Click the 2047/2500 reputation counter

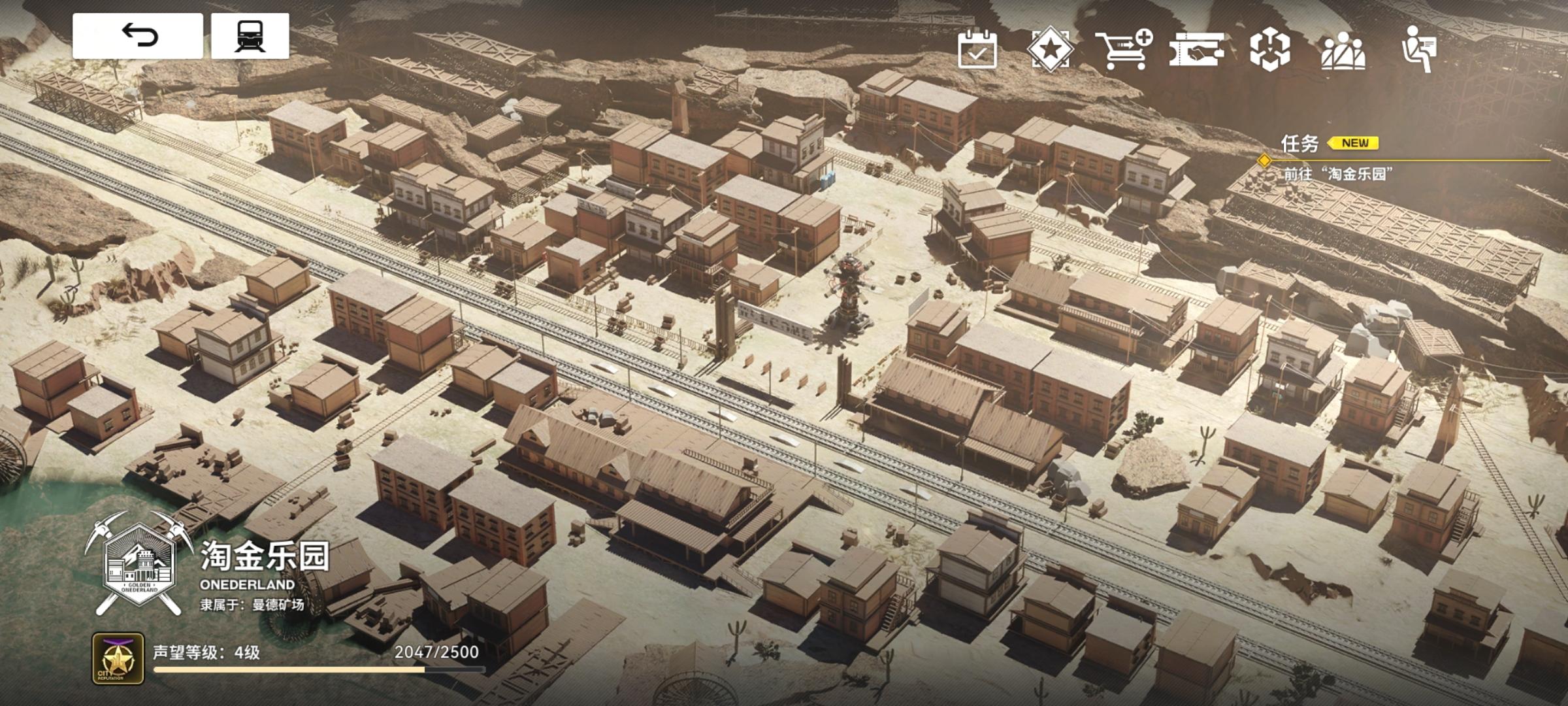(436, 652)
